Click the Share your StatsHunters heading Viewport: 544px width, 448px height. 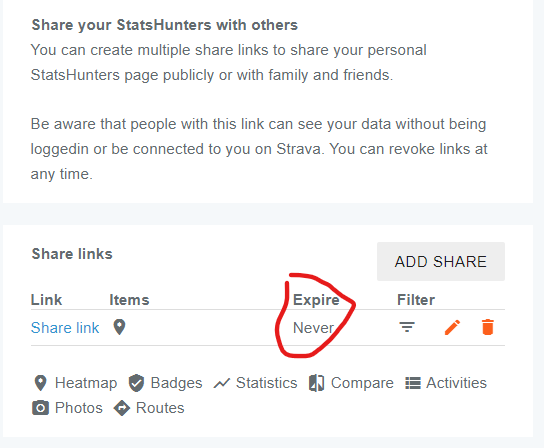click(x=165, y=25)
